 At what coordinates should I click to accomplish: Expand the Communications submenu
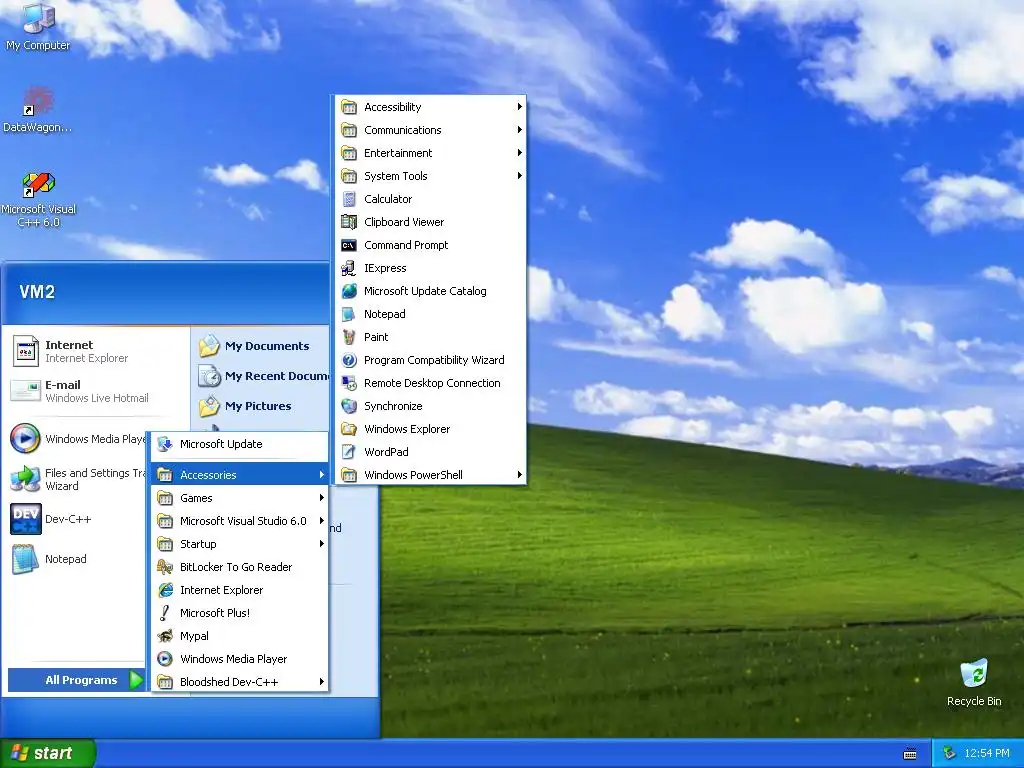click(x=431, y=130)
